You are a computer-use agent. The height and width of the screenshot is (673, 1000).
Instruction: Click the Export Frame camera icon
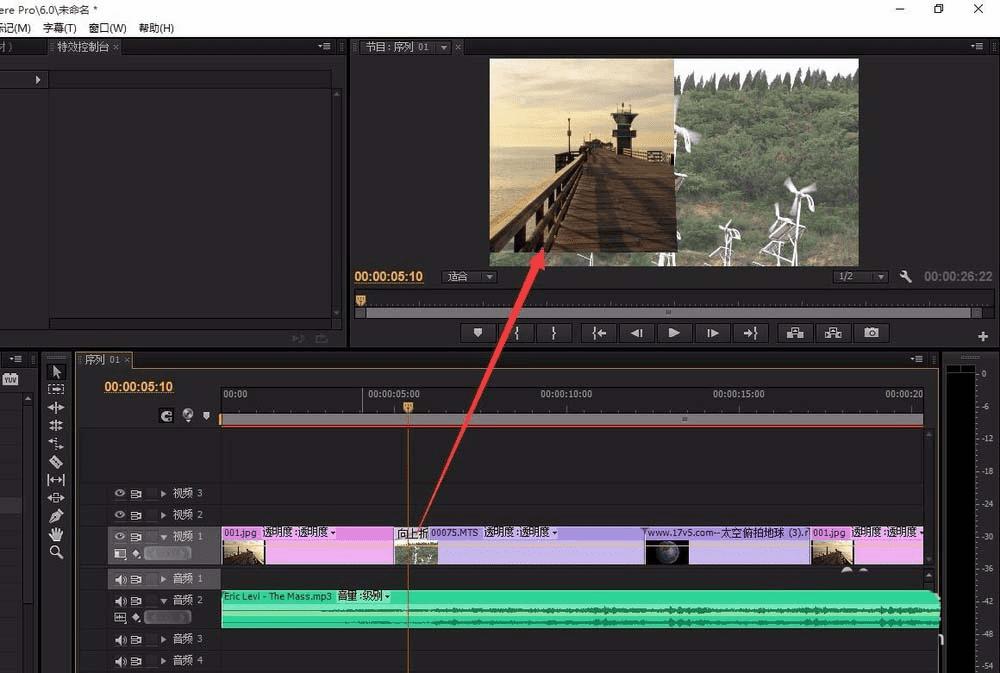(871, 333)
